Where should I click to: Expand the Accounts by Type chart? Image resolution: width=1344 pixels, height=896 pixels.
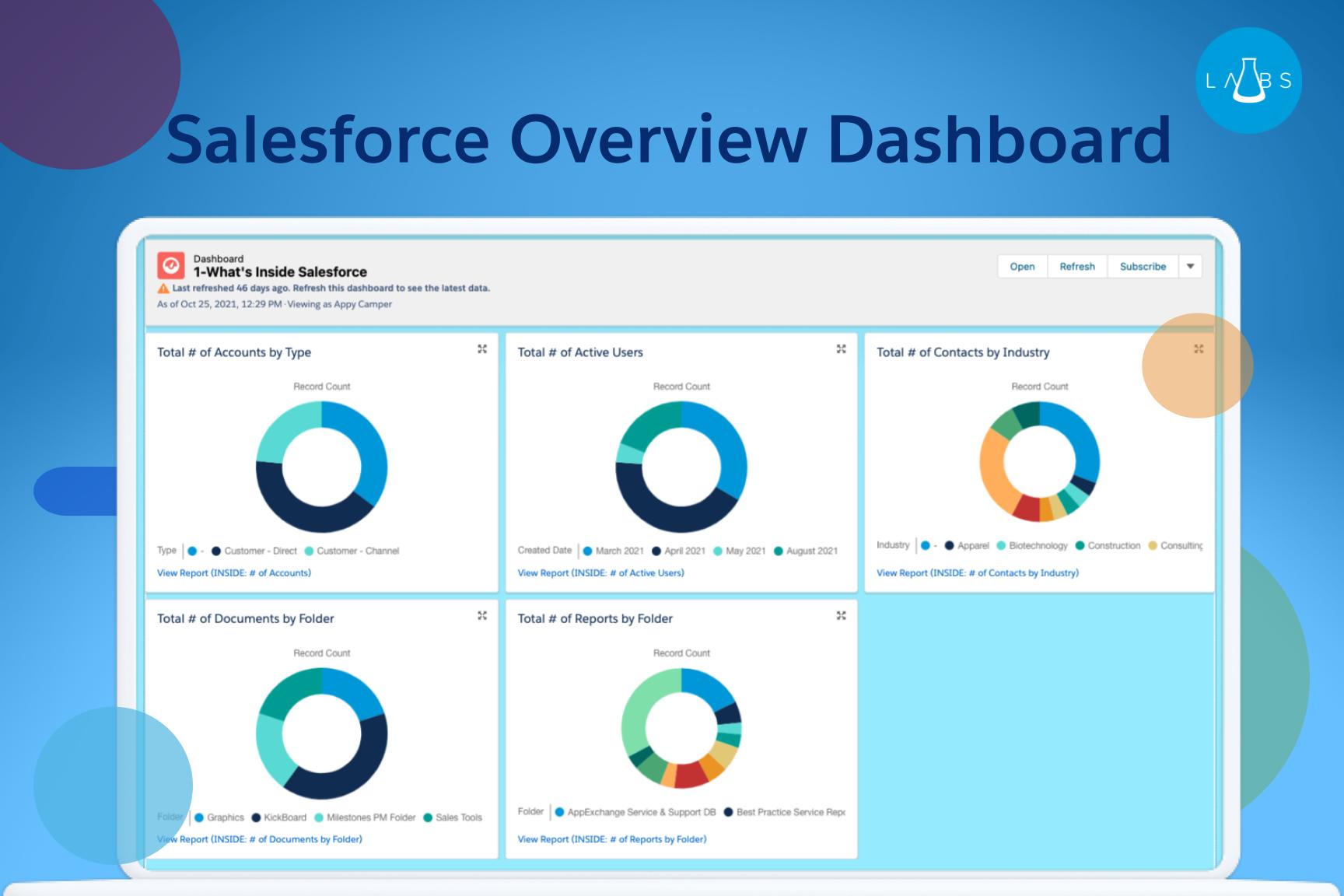482,349
